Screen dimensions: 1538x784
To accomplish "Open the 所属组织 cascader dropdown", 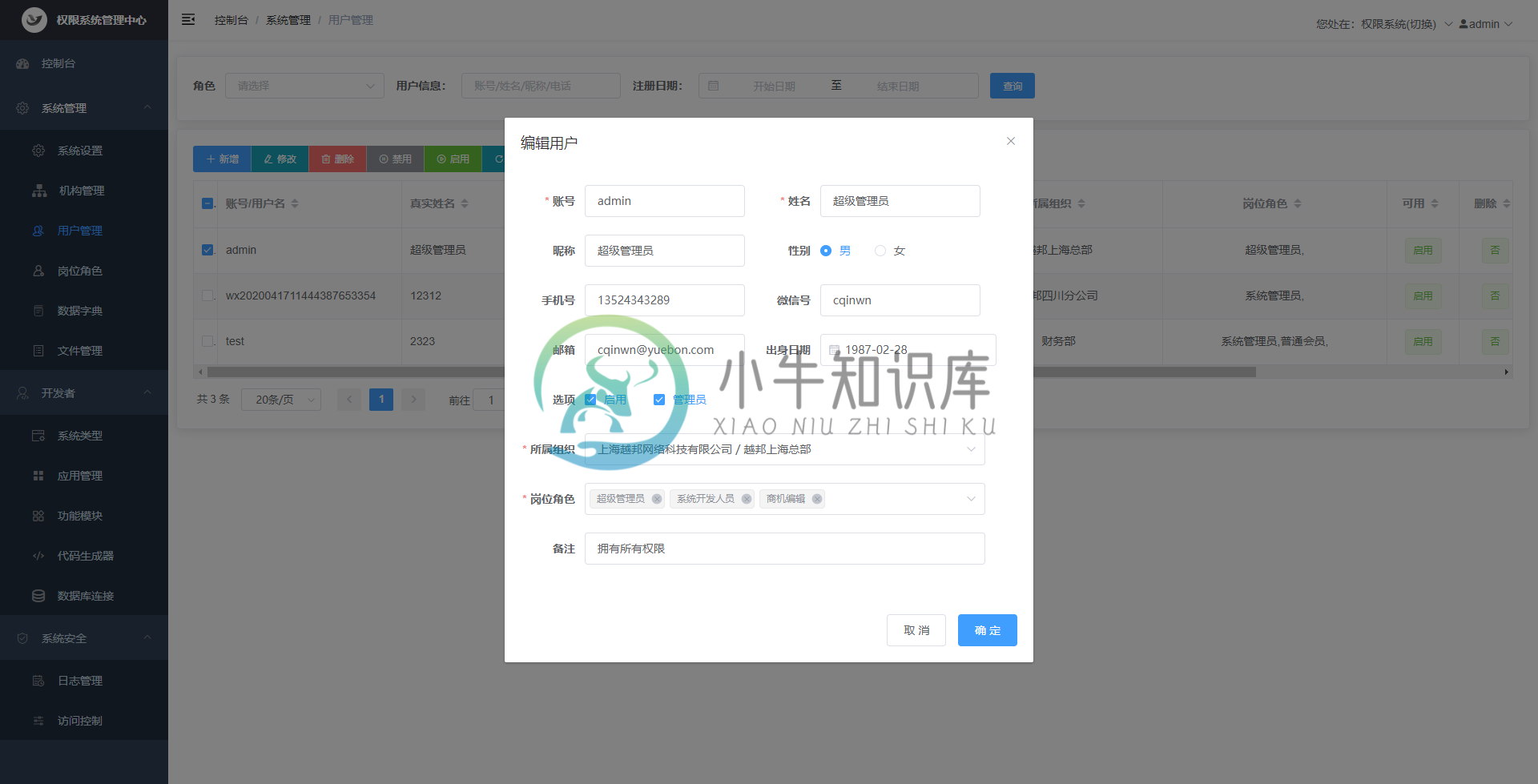I will pyautogui.click(x=785, y=449).
